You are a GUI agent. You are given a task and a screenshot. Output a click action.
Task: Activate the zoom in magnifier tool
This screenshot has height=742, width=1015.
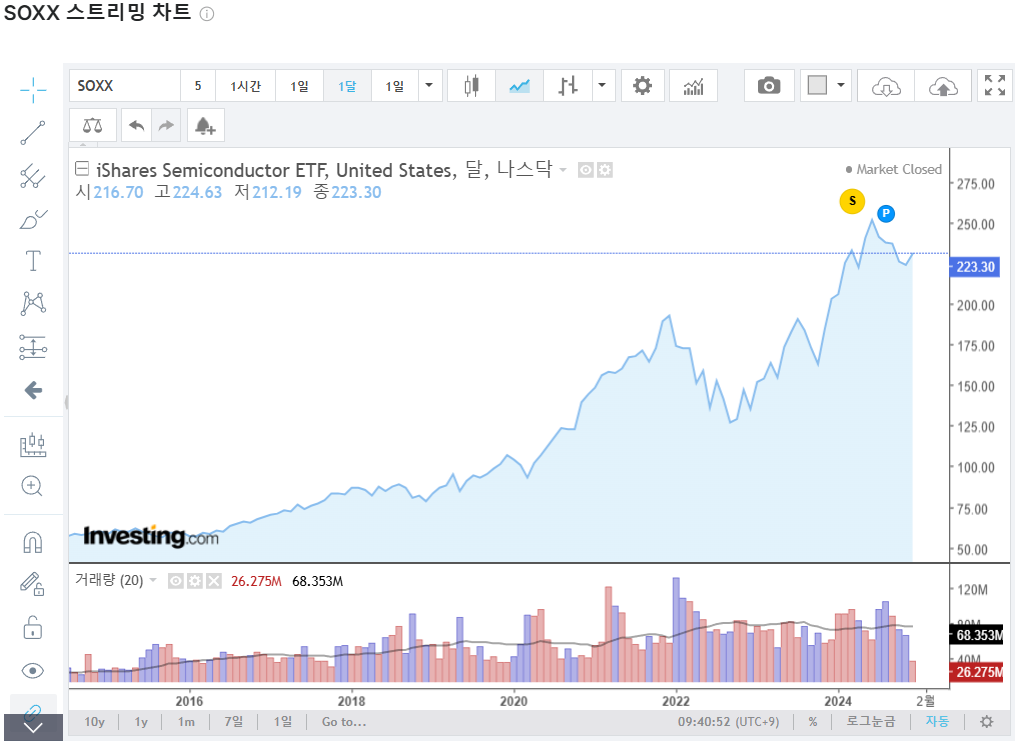[x=32, y=486]
